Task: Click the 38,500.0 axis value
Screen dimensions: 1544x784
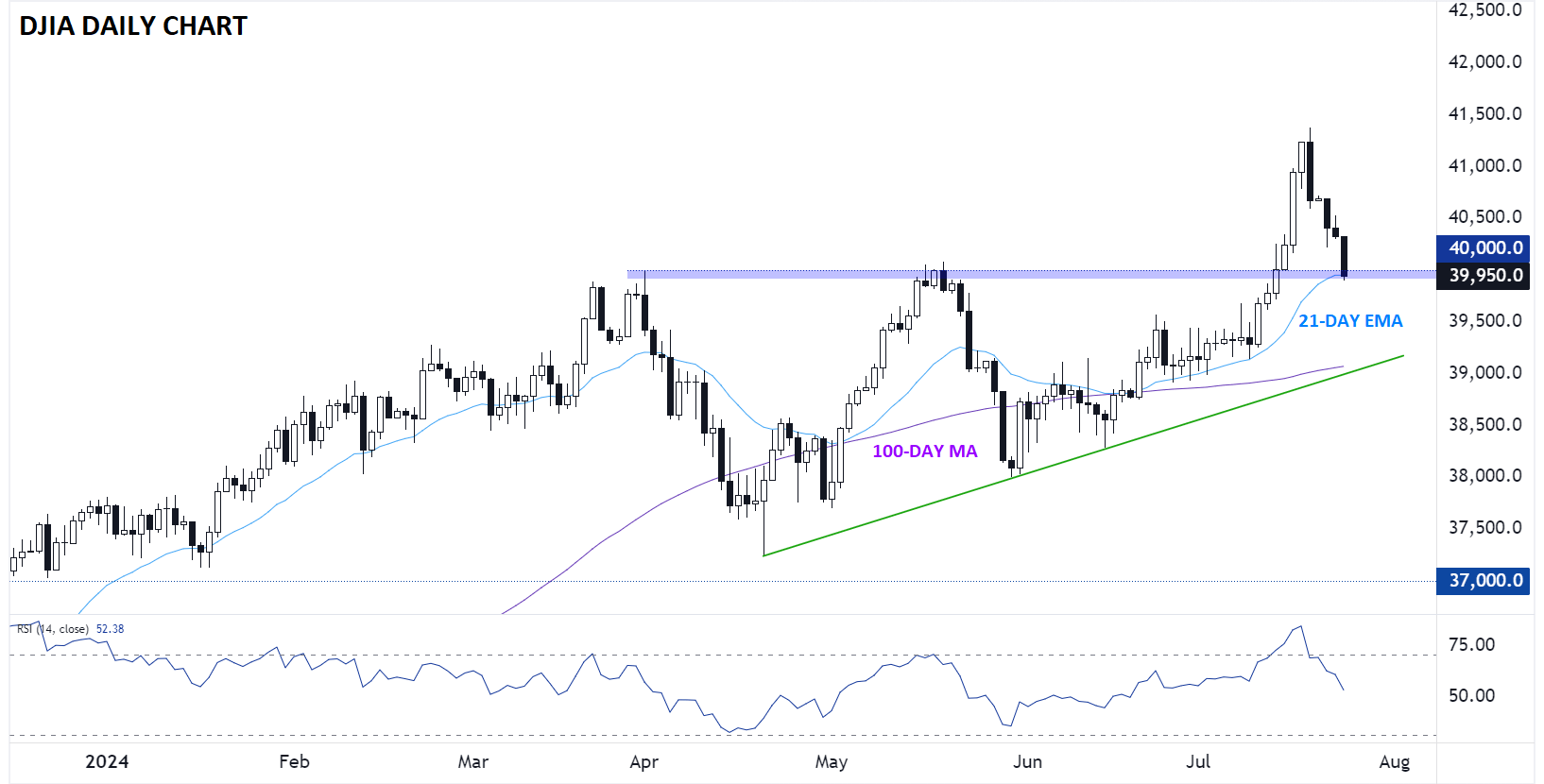Action: click(1484, 424)
